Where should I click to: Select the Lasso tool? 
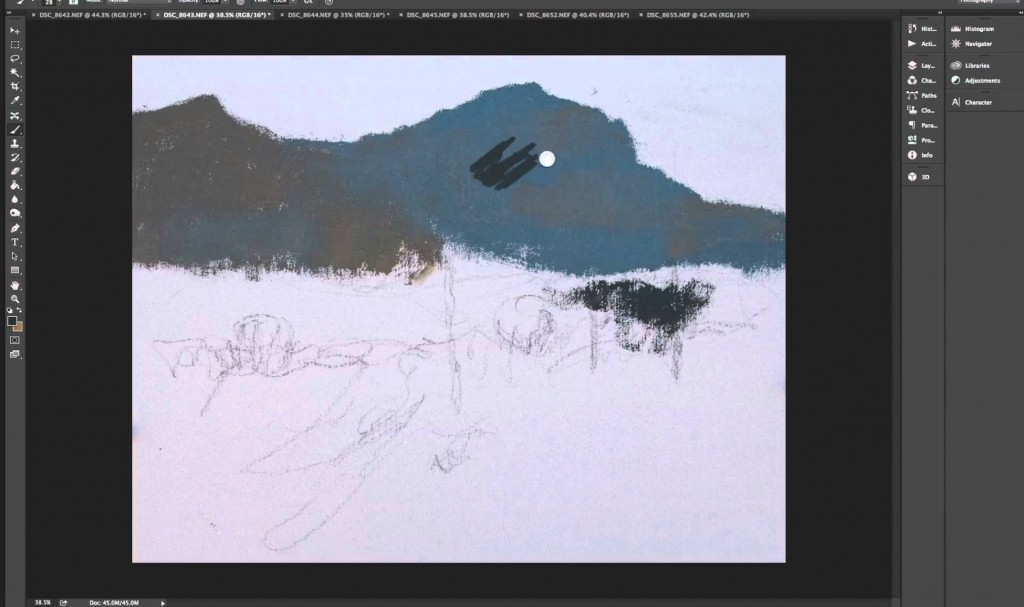(x=15, y=59)
